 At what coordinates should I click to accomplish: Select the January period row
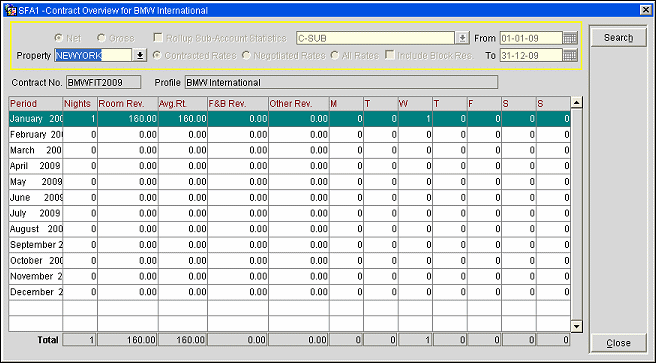[x=289, y=119]
